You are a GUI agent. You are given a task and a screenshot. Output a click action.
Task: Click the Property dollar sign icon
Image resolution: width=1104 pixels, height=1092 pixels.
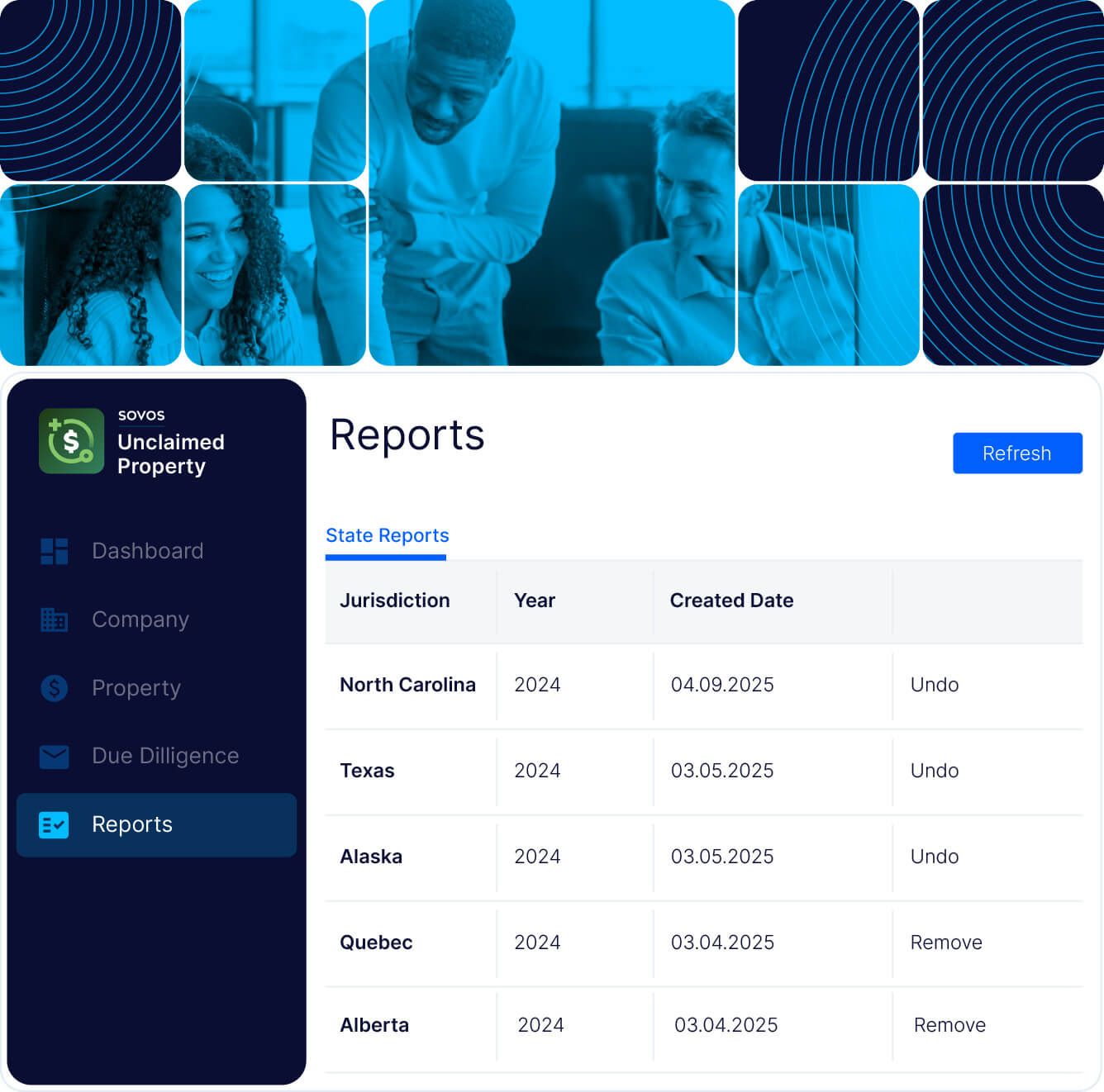click(55, 687)
